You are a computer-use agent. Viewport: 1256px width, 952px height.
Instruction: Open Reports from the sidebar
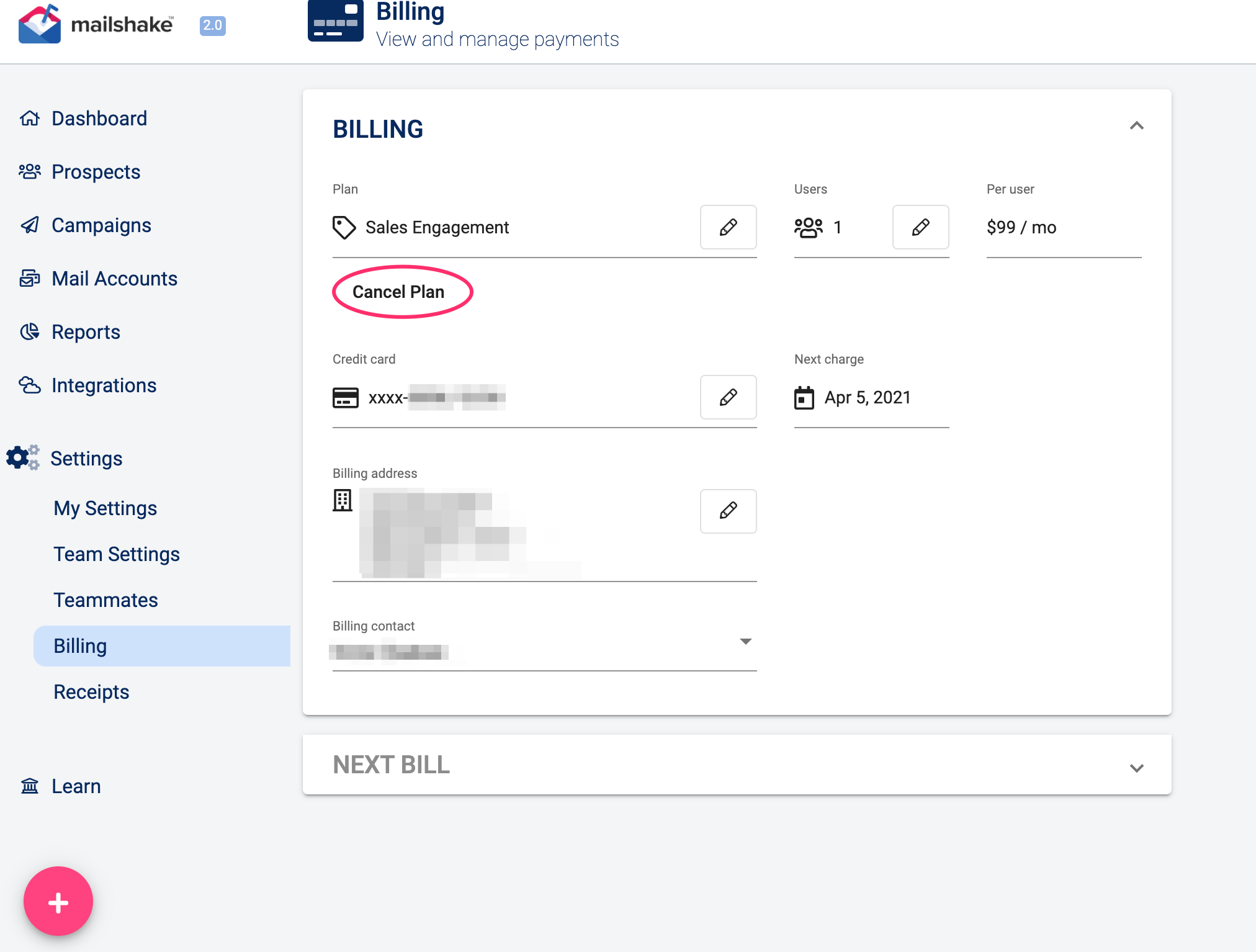tap(86, 331)
